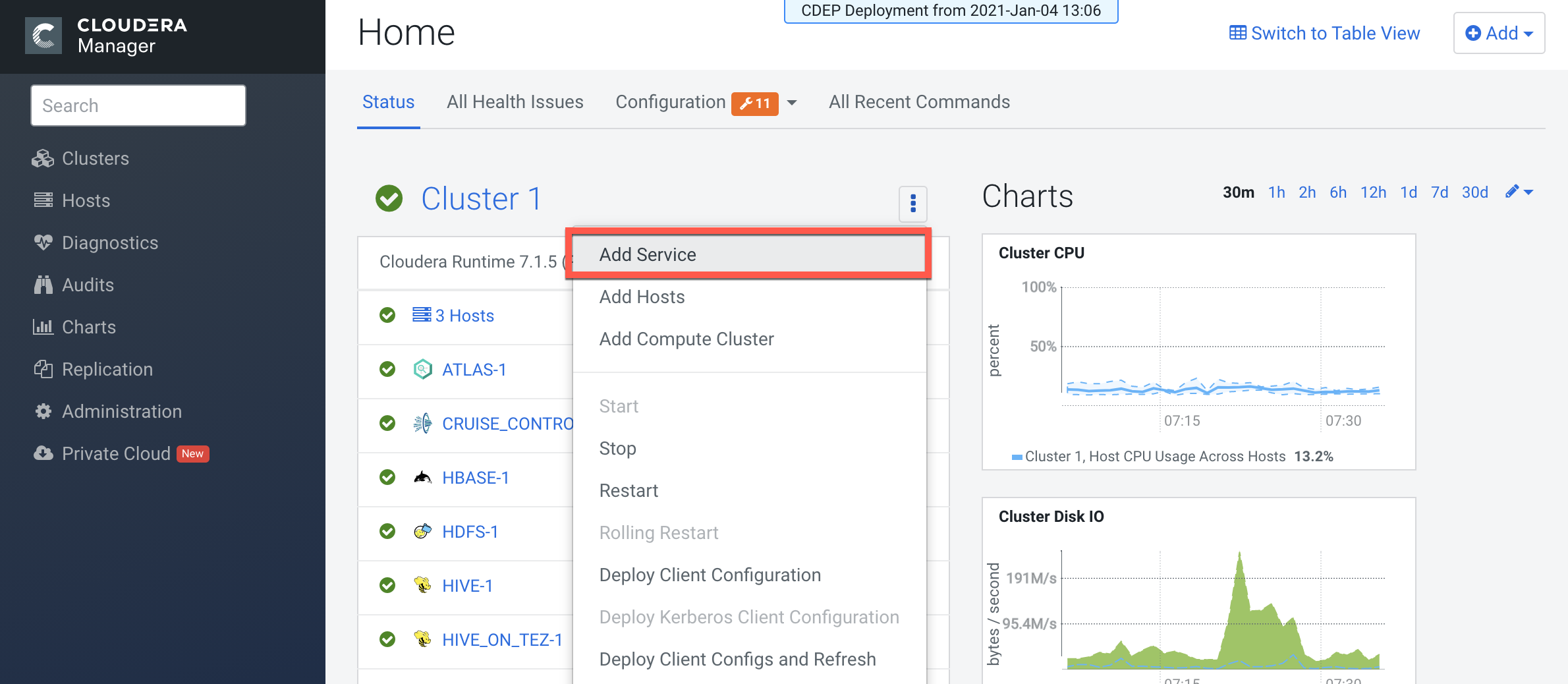Open the HBASE-1 service link

click(476, 478)
